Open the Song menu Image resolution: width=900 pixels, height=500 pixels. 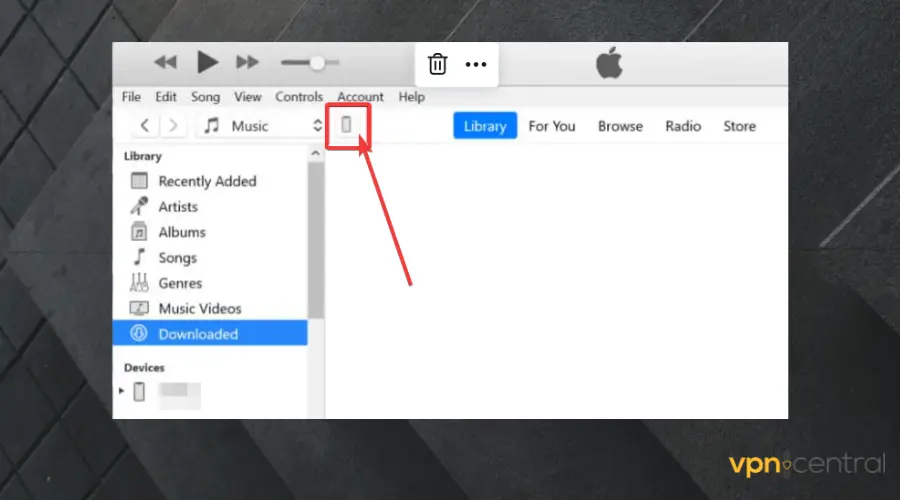(205, 97)
